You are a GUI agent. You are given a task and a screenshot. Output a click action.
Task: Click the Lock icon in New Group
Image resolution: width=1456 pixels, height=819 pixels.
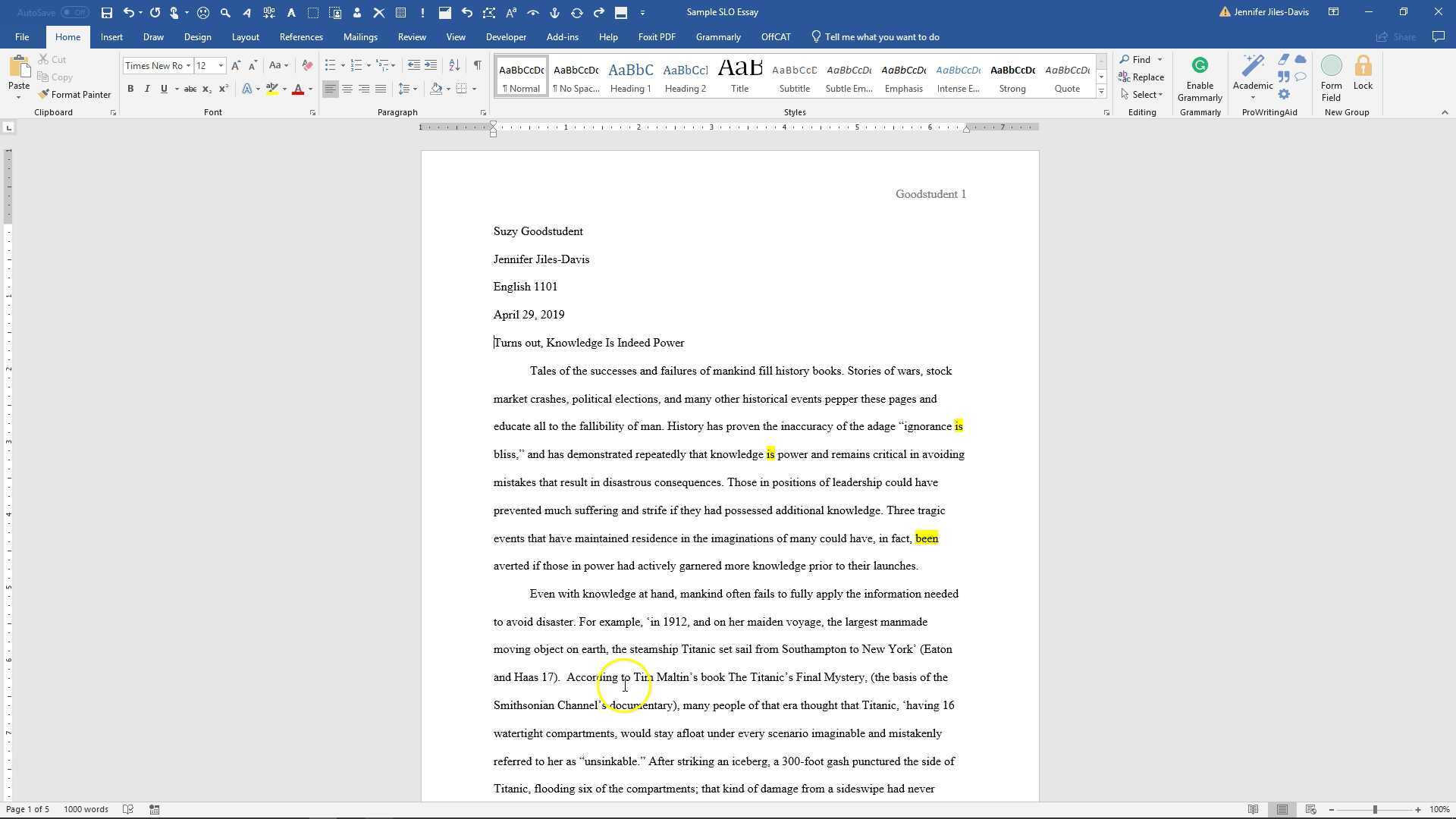pyautogui.click(x=1363, y=76)
